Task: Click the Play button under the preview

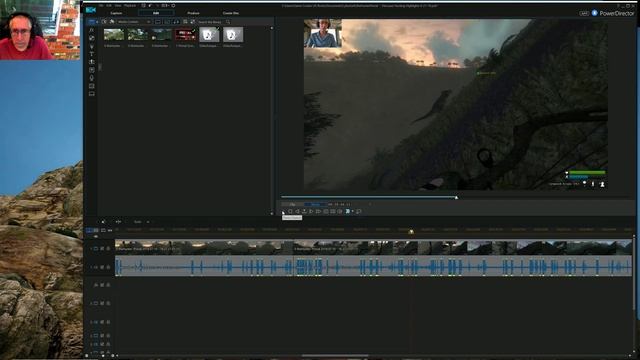Action: point(283,211)
